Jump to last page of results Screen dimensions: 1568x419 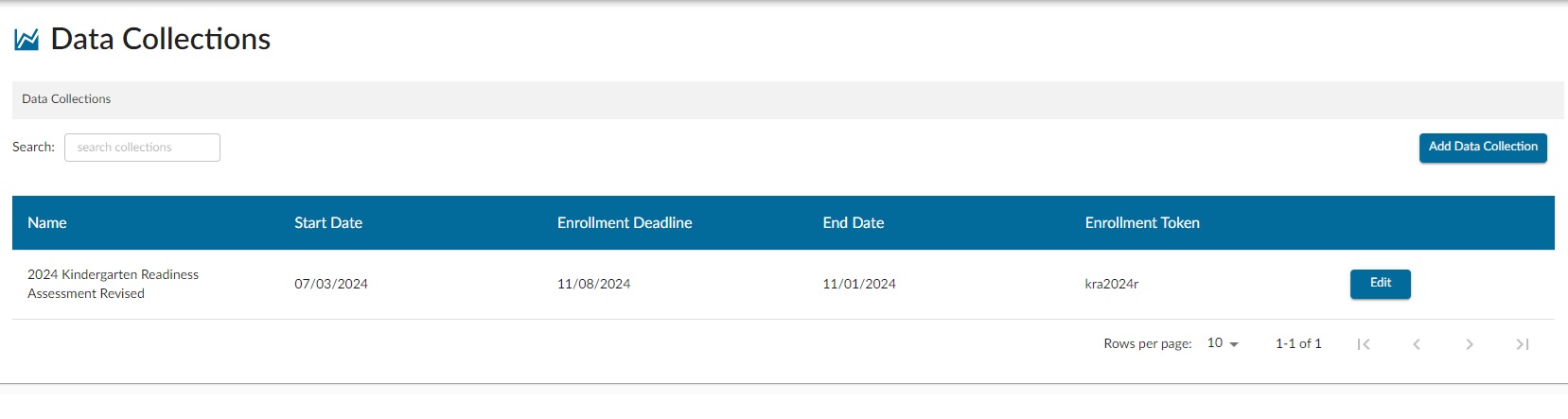tap(1523, 344)
